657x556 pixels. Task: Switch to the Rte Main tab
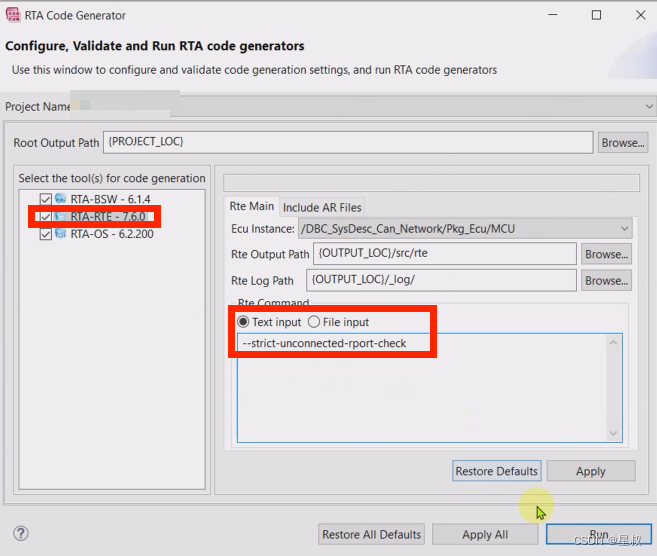(x=251, y=206)
